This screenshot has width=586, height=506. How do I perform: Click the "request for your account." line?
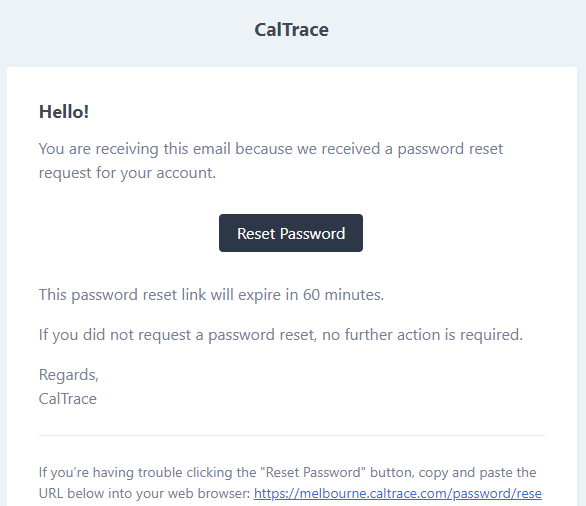[127, 173]
